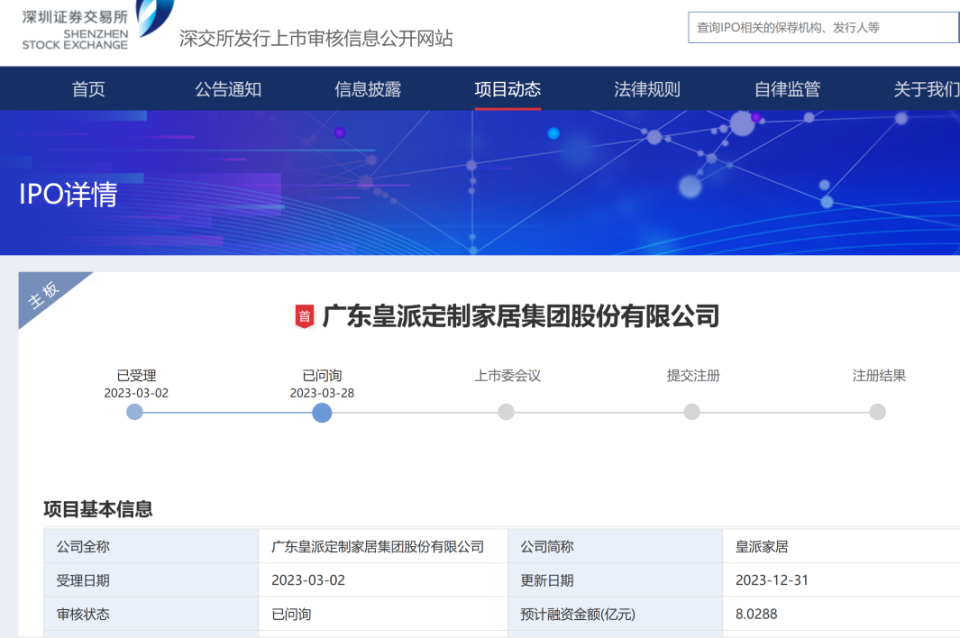Image resolution: width=960 pixels, height=638 pixels.
Task: Click the 受理日期 label cell
Action: (151, 580)
